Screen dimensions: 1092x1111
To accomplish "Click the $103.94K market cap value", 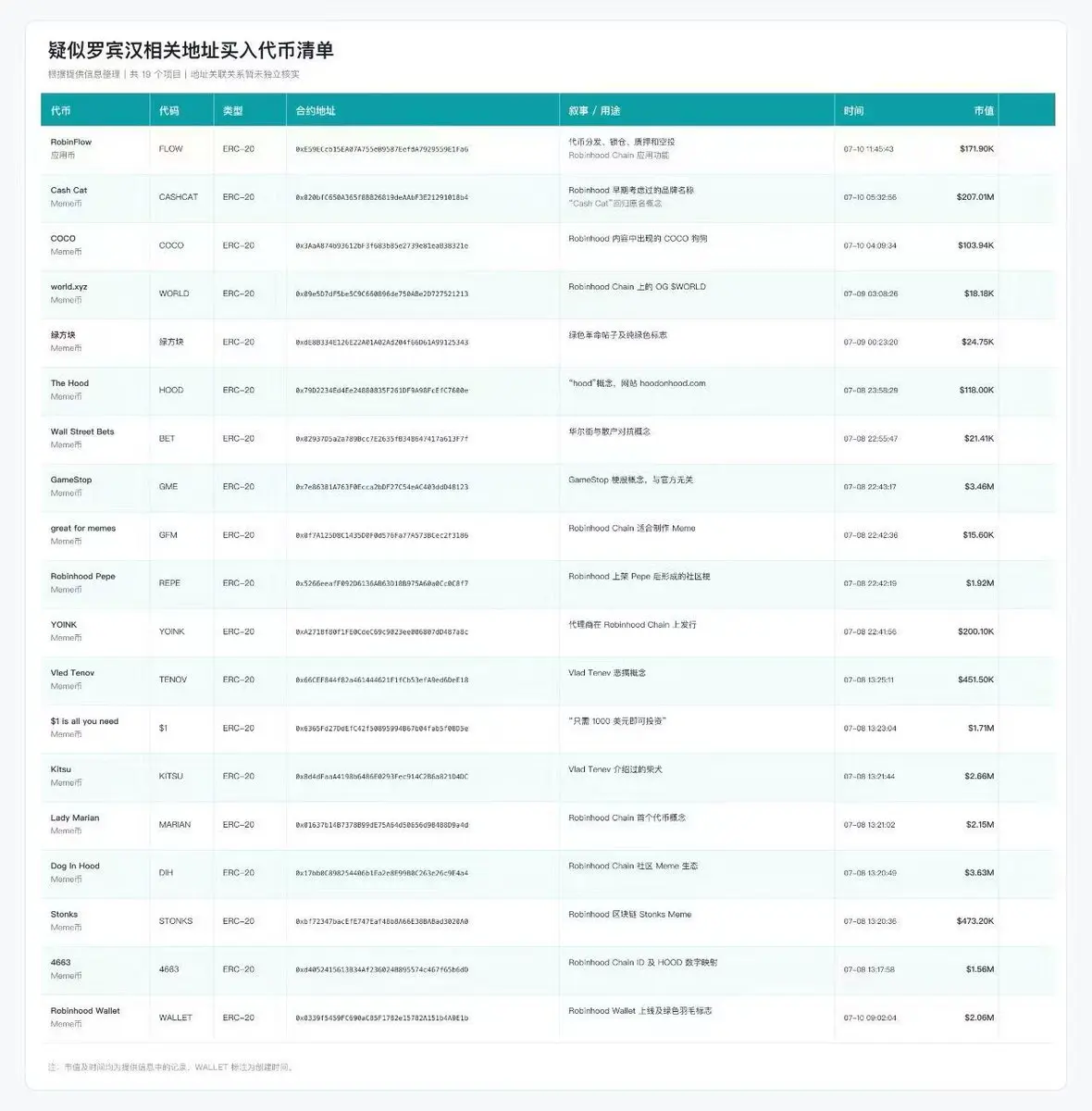I will 976,245.
